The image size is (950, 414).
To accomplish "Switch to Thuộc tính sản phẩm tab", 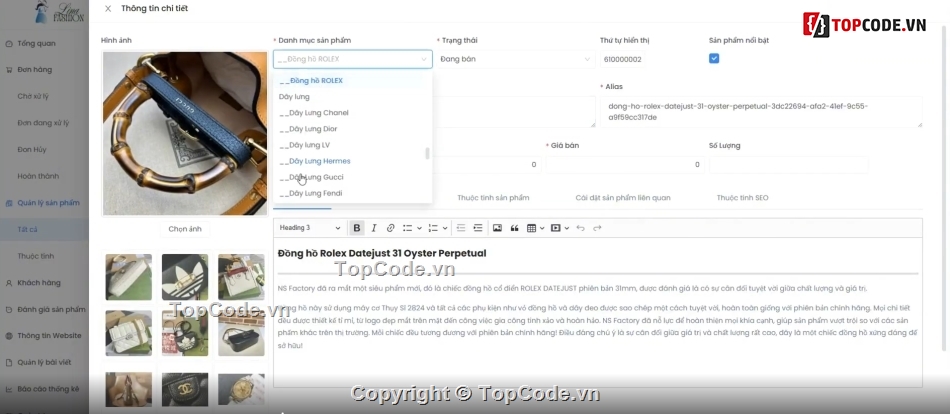I will click(493, 198).
